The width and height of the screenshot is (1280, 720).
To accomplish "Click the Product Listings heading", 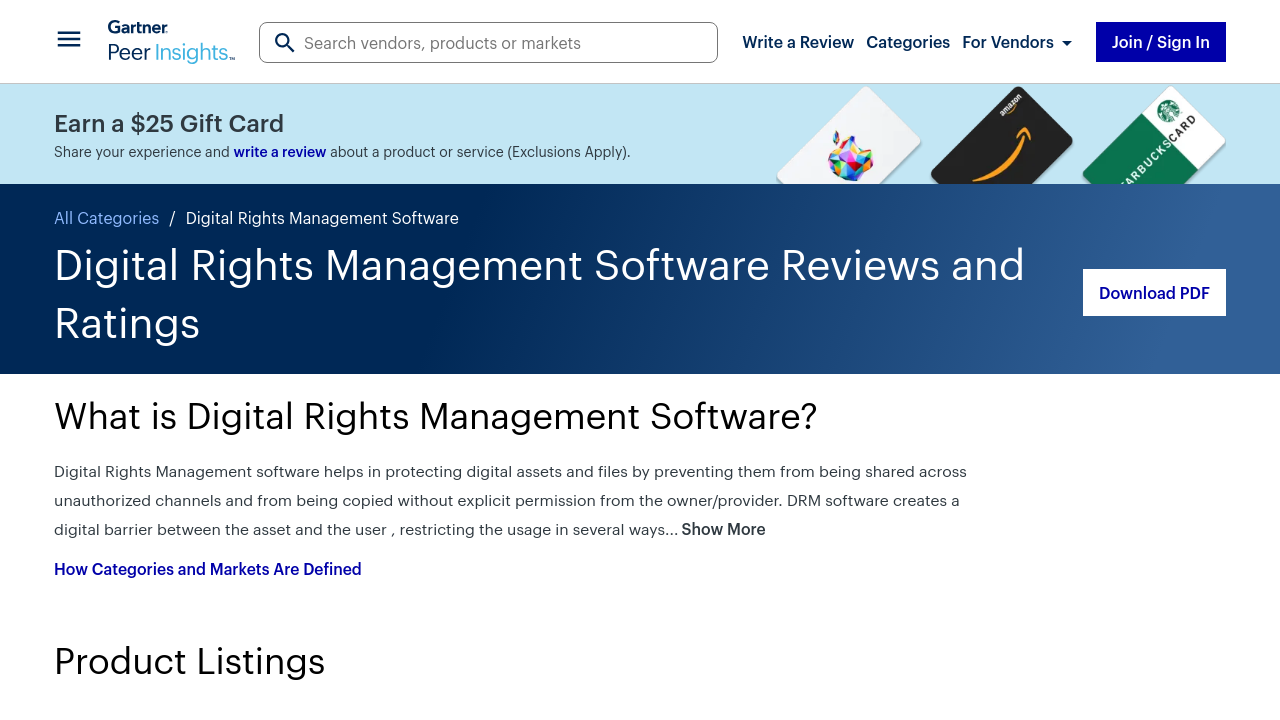I will click(189, 661).
